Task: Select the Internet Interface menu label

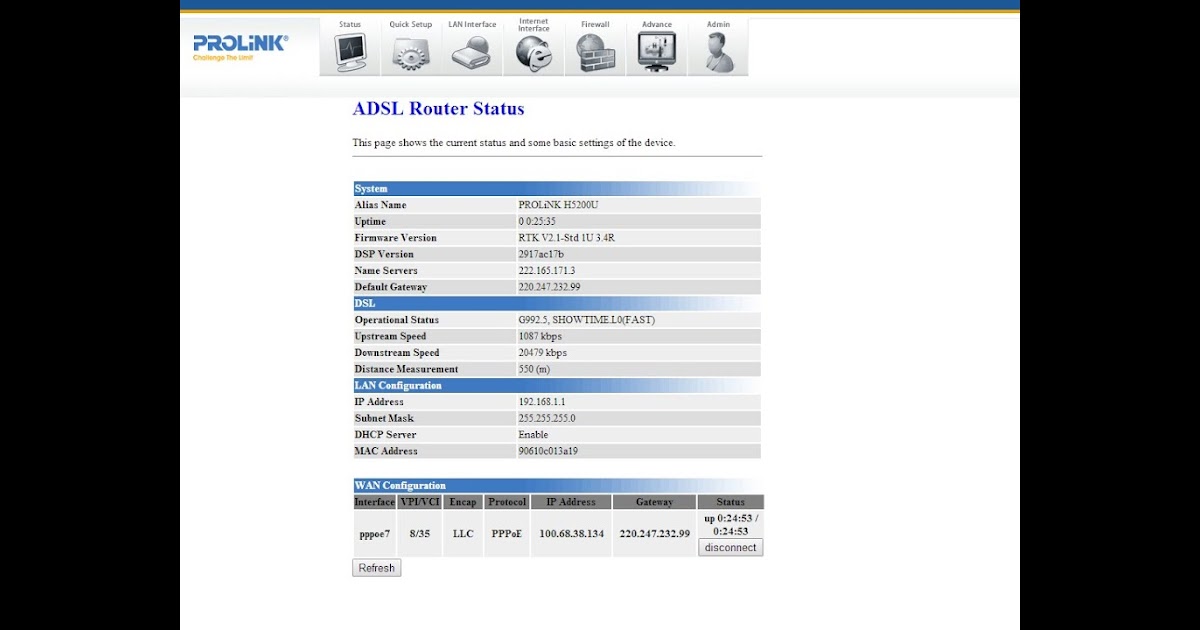Action: point(534,25)
